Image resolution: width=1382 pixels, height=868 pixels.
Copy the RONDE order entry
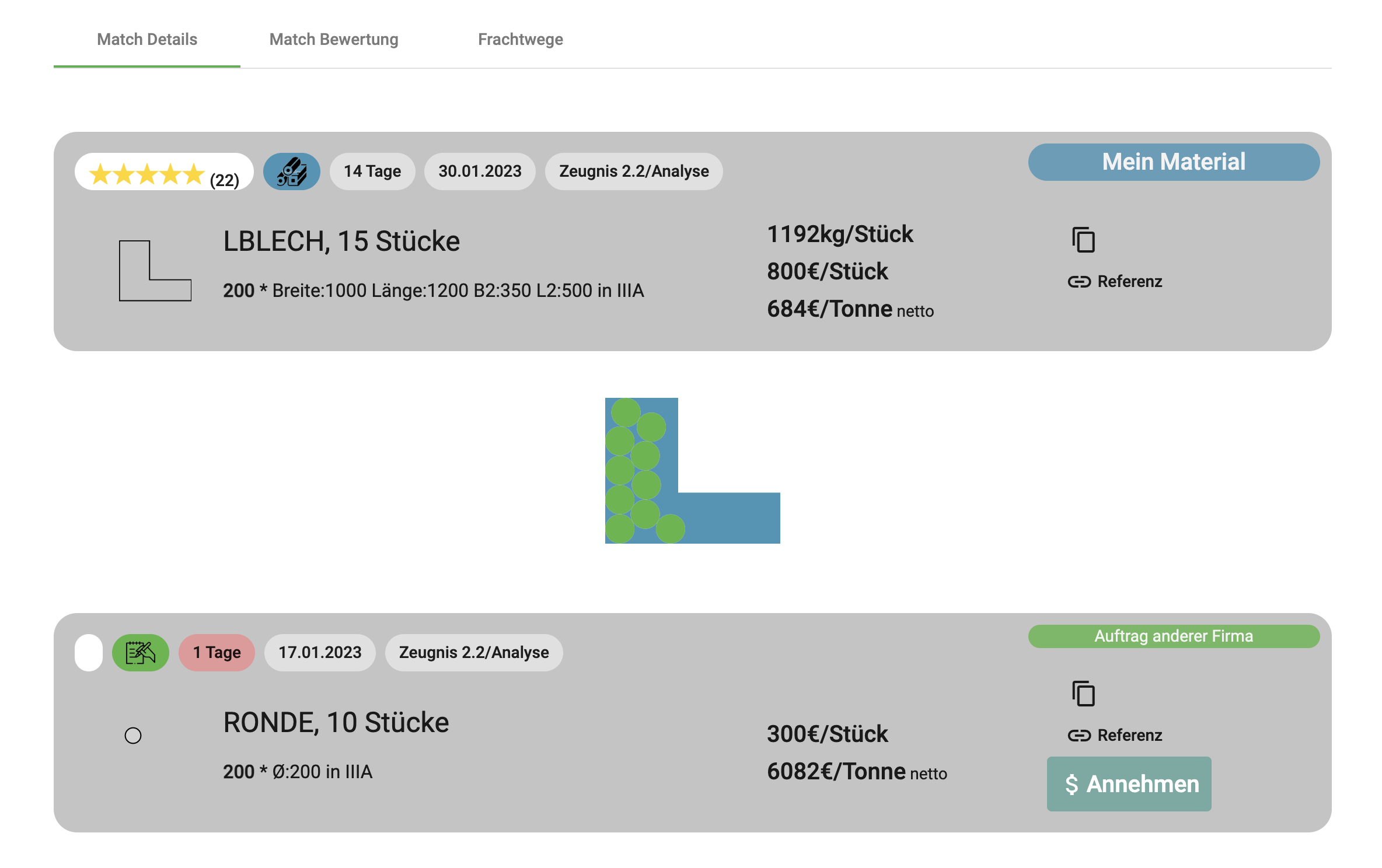[1083, 694]
